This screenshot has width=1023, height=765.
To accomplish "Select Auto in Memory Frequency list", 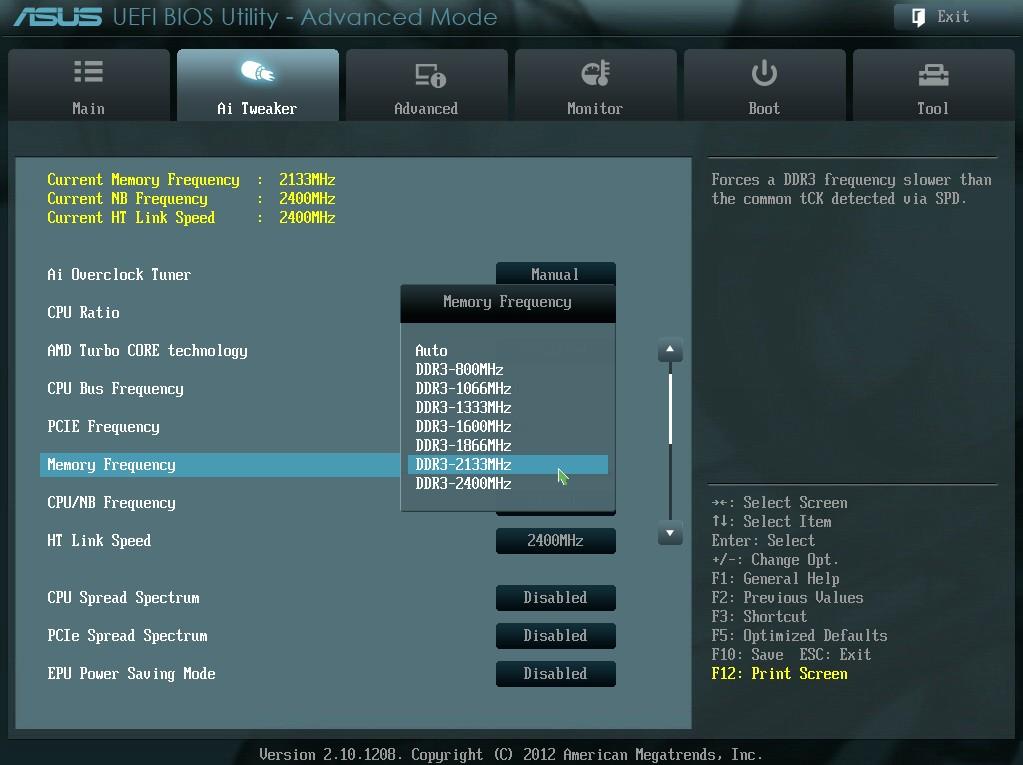I will (x=508, y=351).
